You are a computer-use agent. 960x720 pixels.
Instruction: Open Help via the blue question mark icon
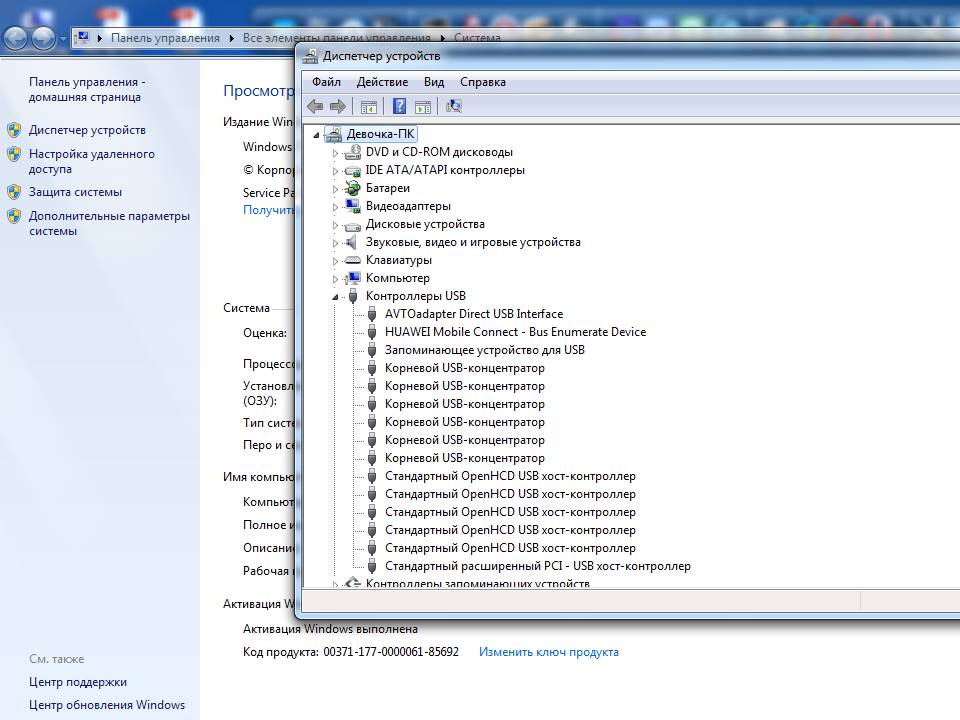pos(399,106)
